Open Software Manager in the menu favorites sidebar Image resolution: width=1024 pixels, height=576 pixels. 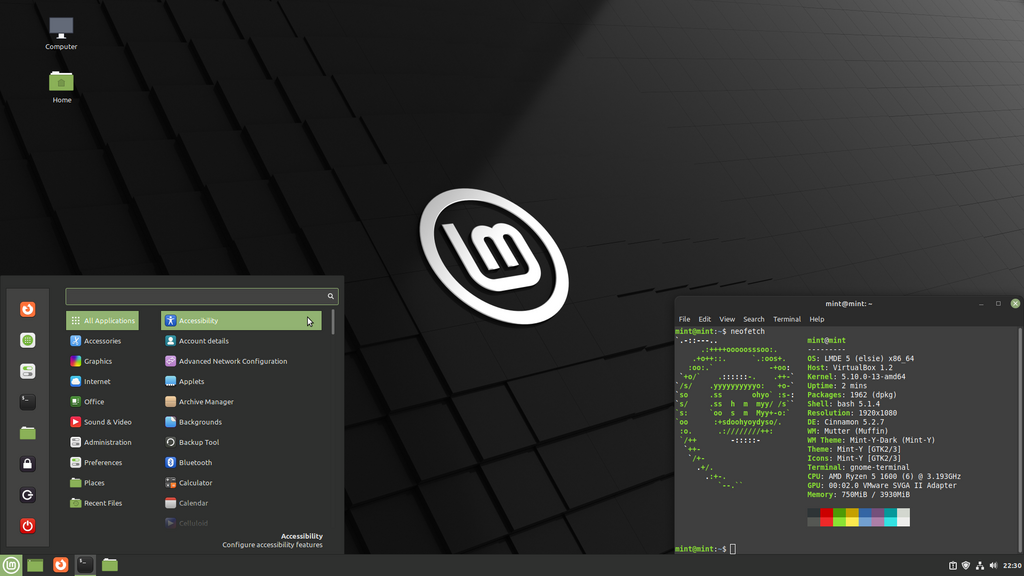27,340
